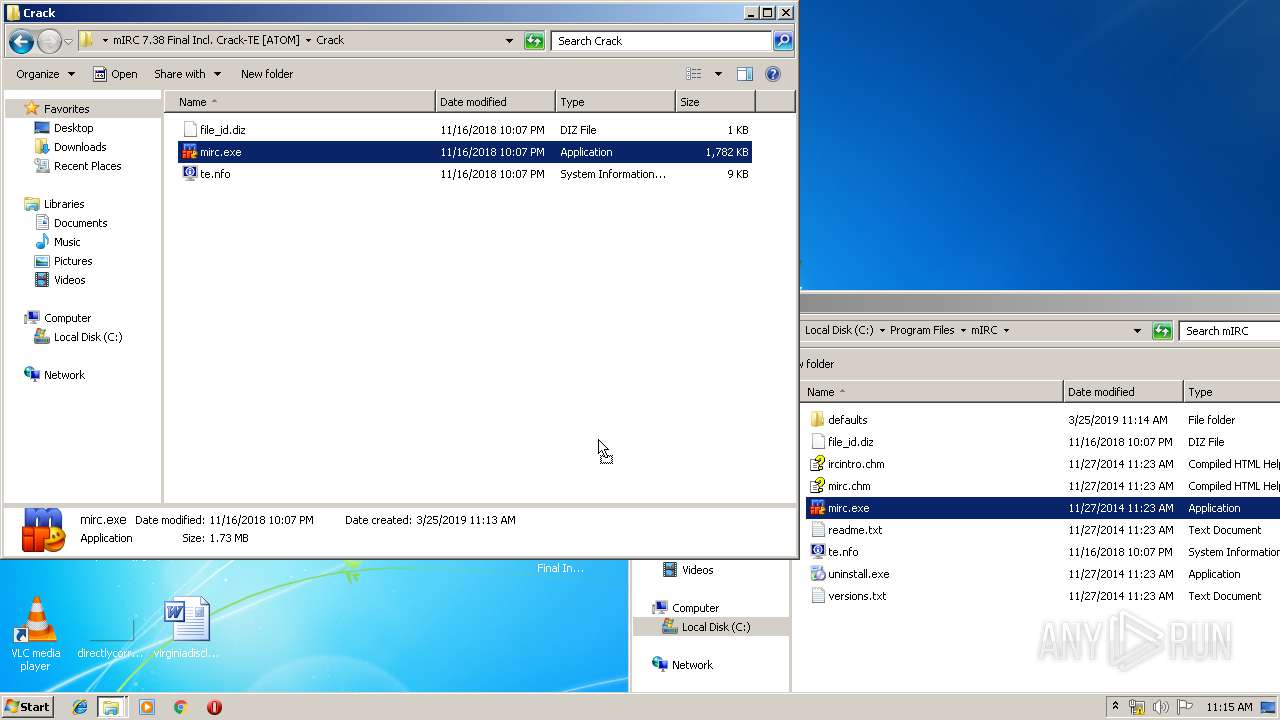
Task: Click volume icon in system tray
Action: pyautogui.click(x=1161, y=707)
